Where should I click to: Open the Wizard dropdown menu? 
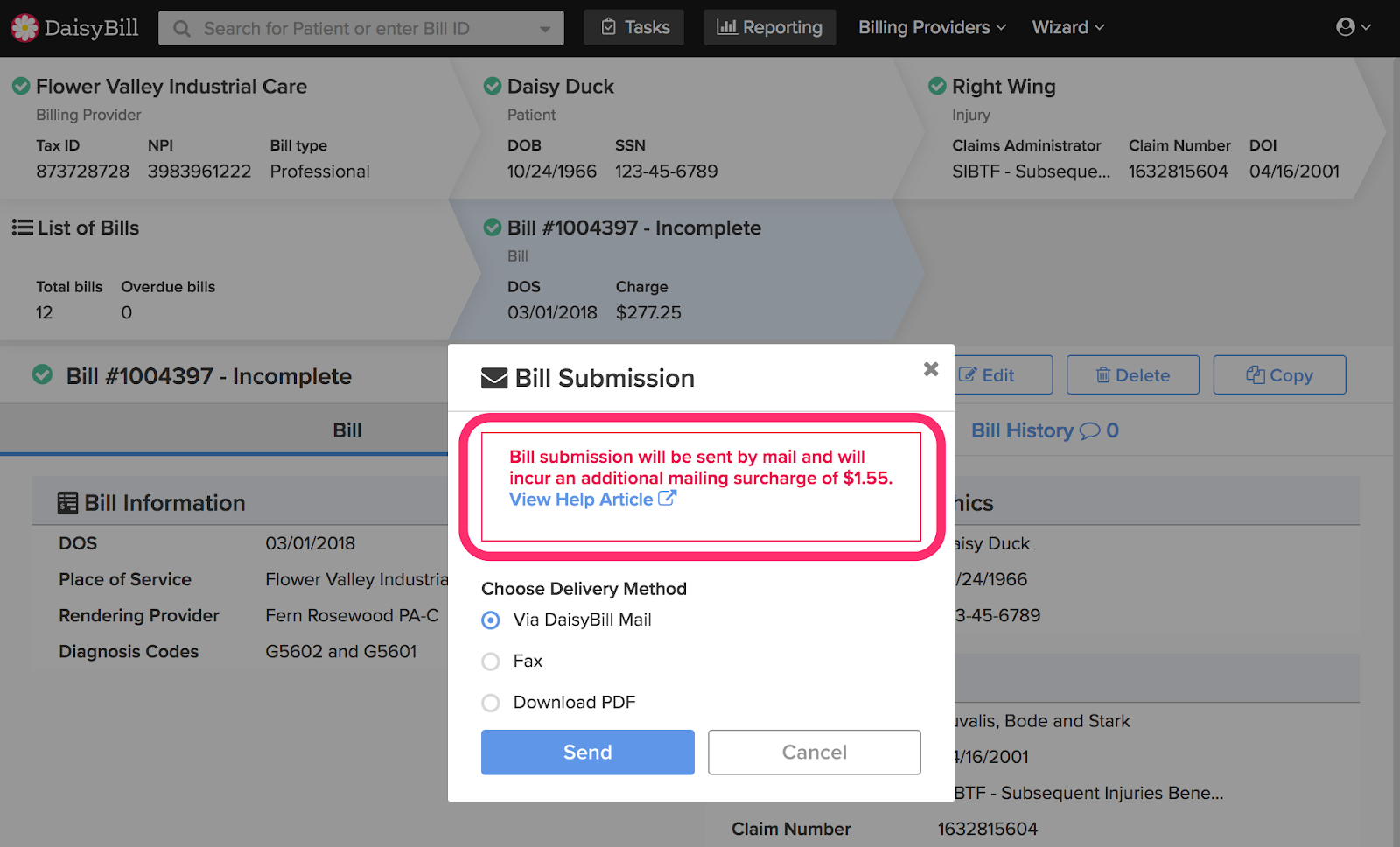pos(1067,27)
